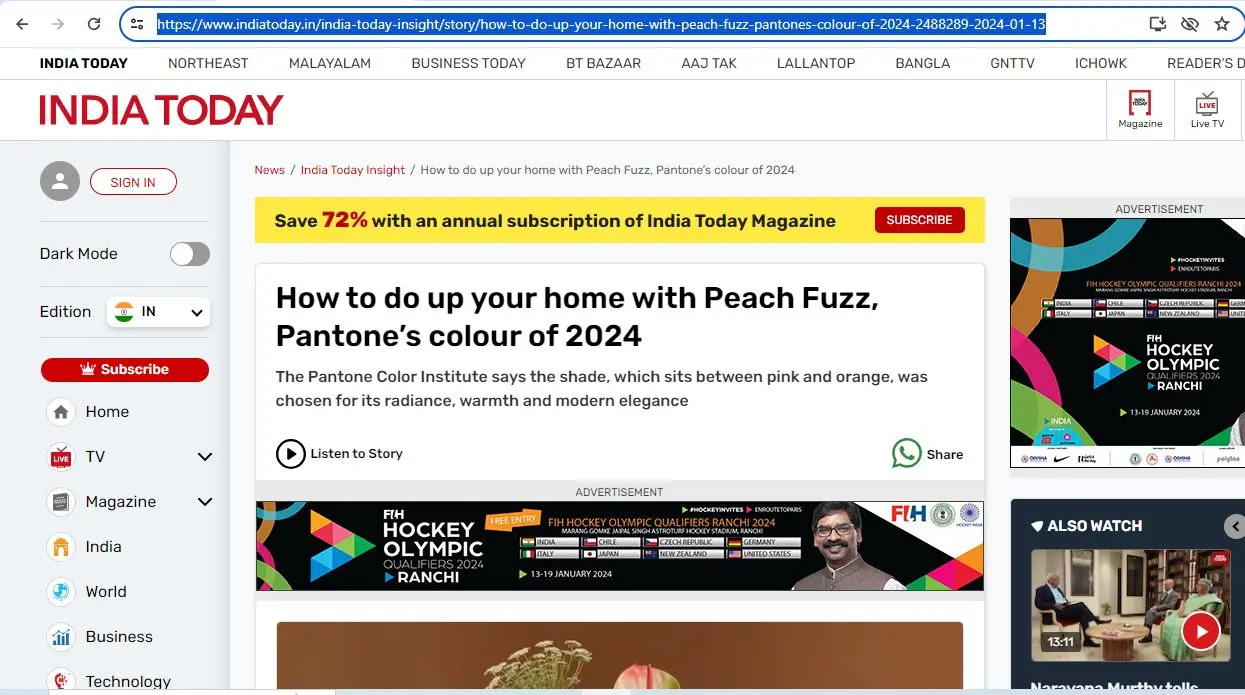1245x695 pixels.
Task: Click the URL address bar field
Action: [x=601, y=24]
